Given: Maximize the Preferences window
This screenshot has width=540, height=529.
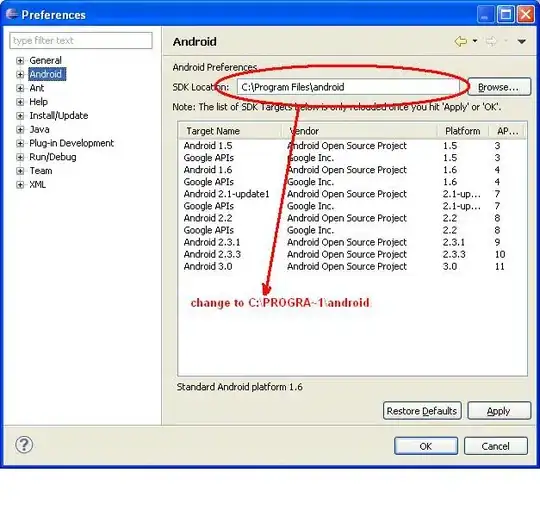Looking at the screenshot, I should pyautogui.click(x=506, y=15).
